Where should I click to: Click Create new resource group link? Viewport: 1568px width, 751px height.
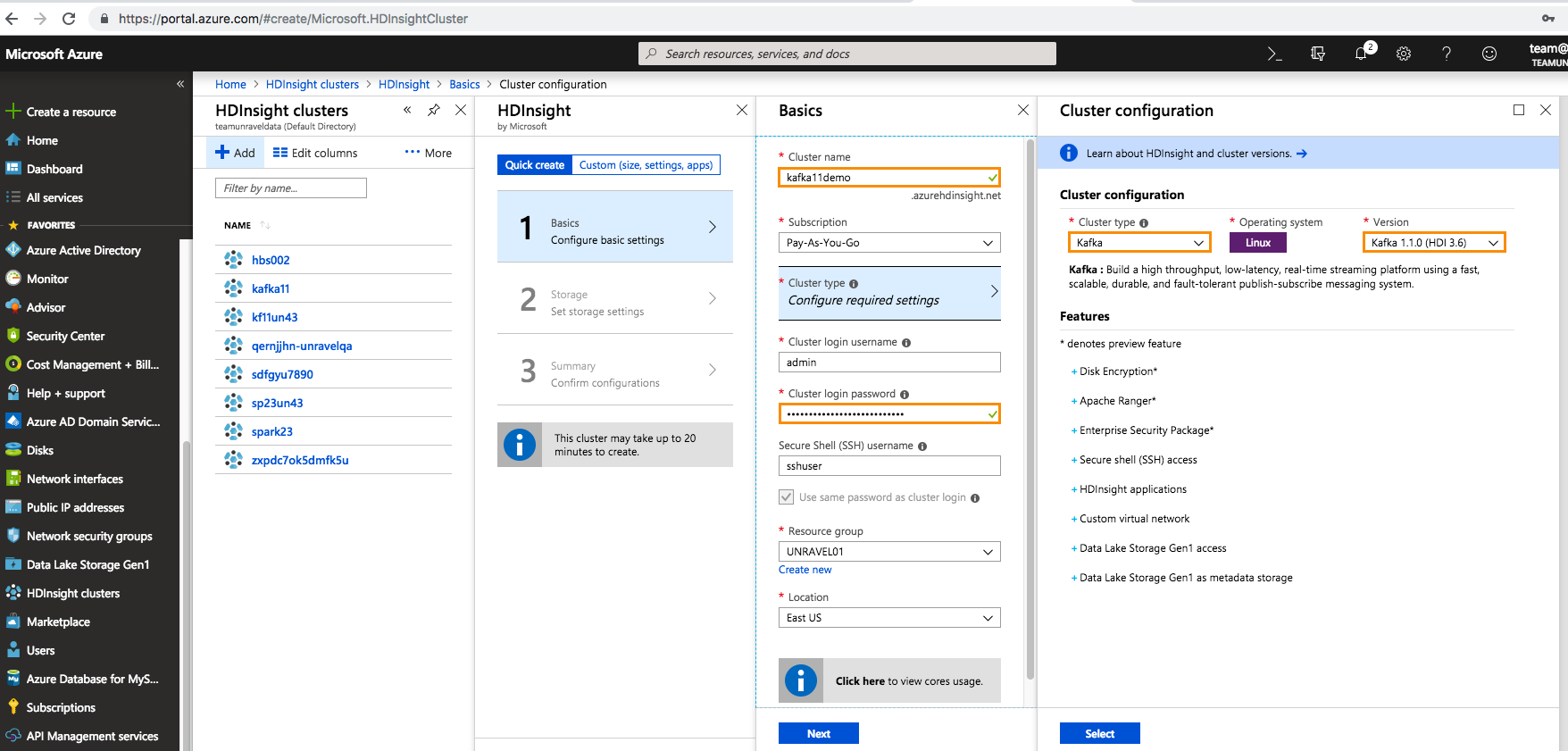(x=805, y=570)
